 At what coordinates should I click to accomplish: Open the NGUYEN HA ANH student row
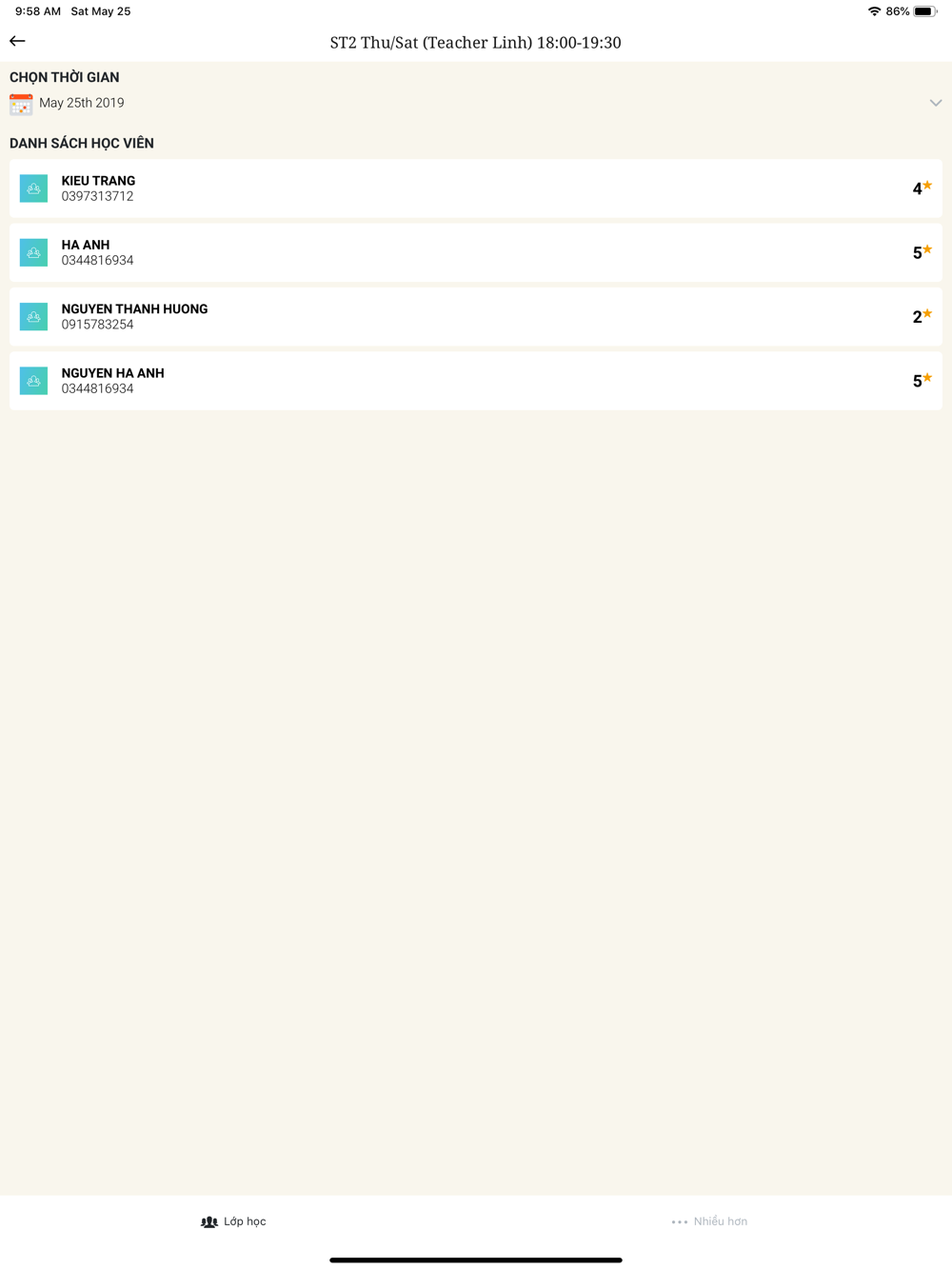coord(476,381)
